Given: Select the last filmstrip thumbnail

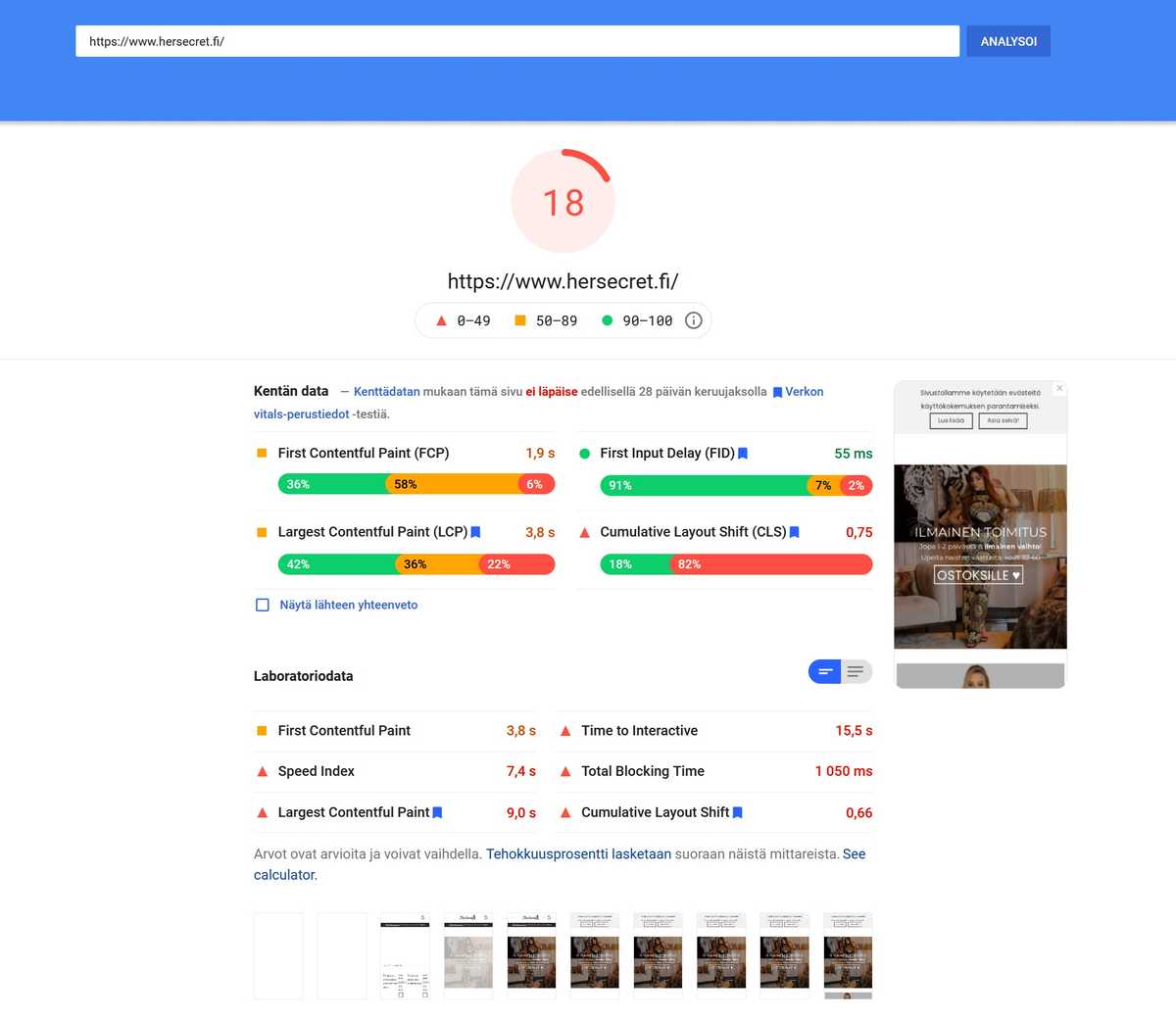Looking at the screenshot, I should click(848, 955).
